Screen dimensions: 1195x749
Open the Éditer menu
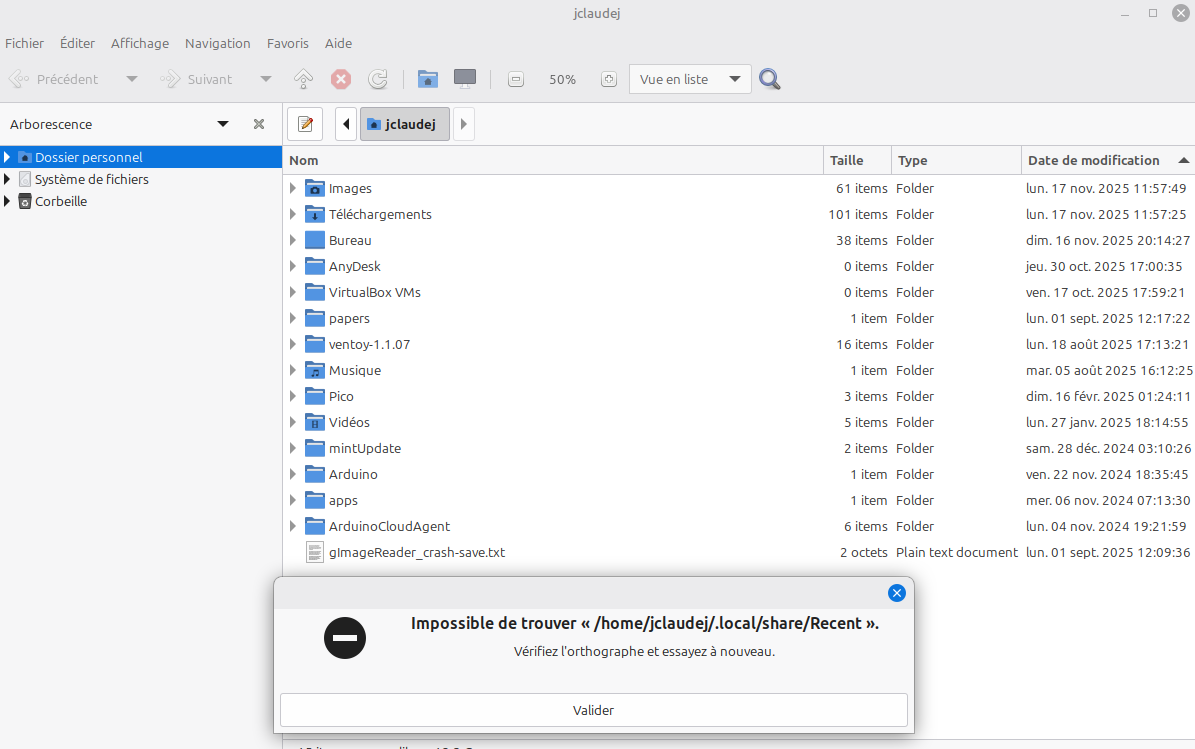click(78, 43)
